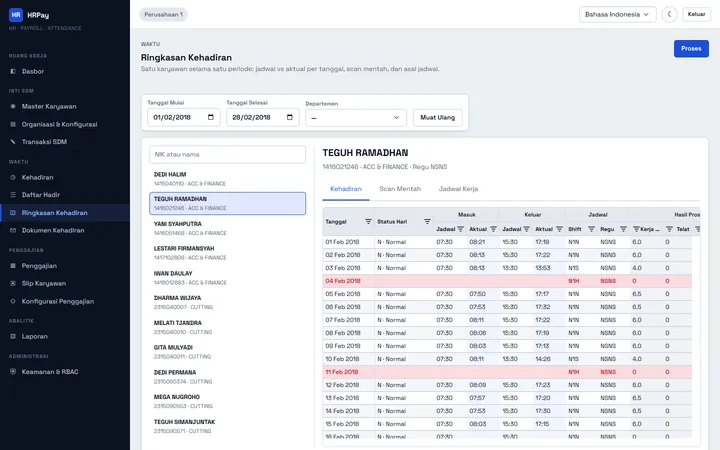
Task: Click the Muat Ulang button
Action: click(x=438, y=118)
